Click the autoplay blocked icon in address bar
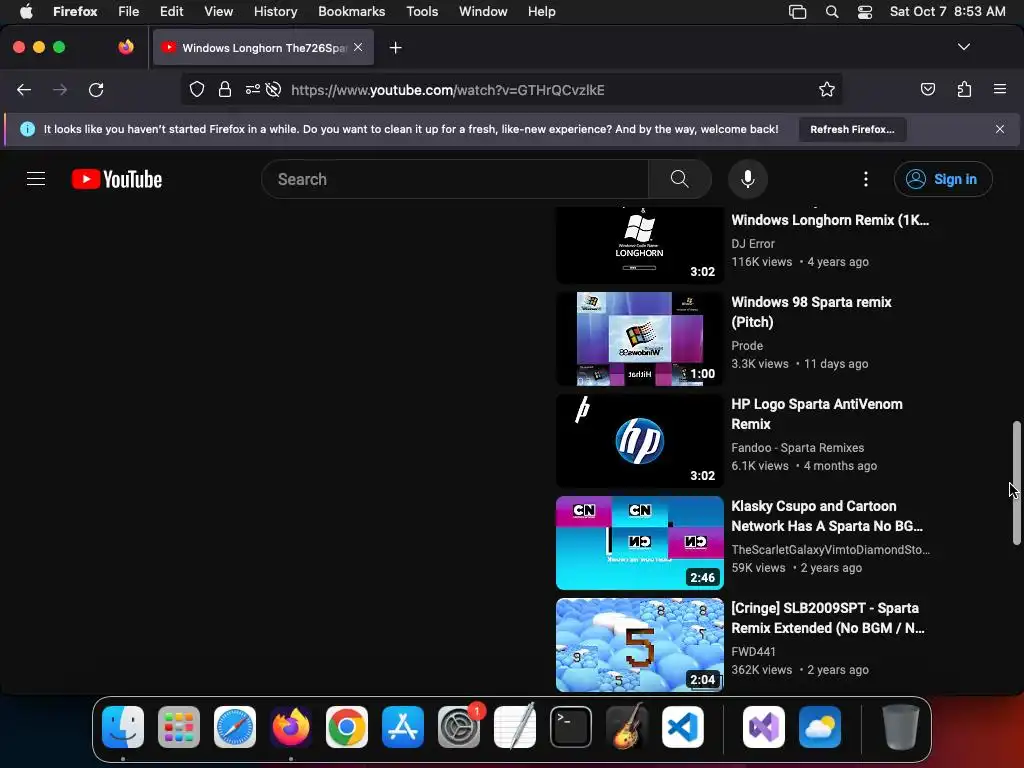1024x768 pixels. coord(274,89)
